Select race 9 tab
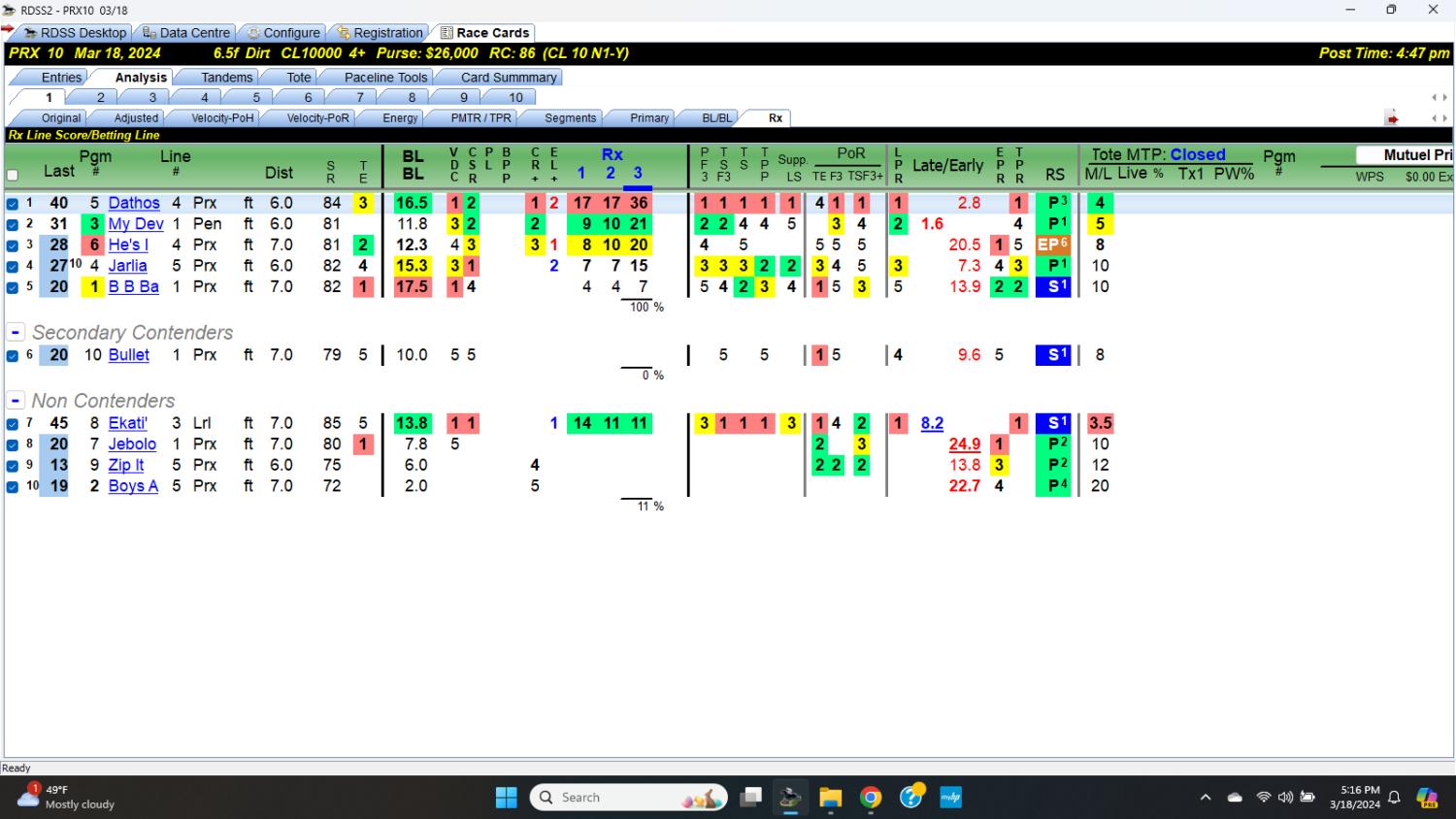1456x819 pixels. pos(464,98)
